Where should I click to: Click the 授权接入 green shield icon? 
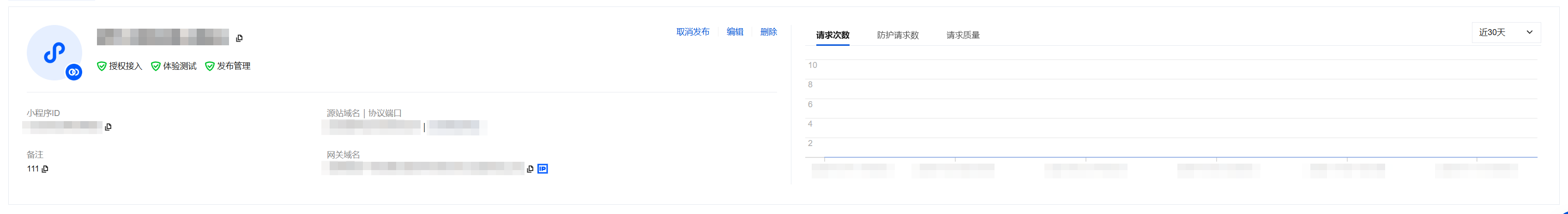click(x=102, y=67)
